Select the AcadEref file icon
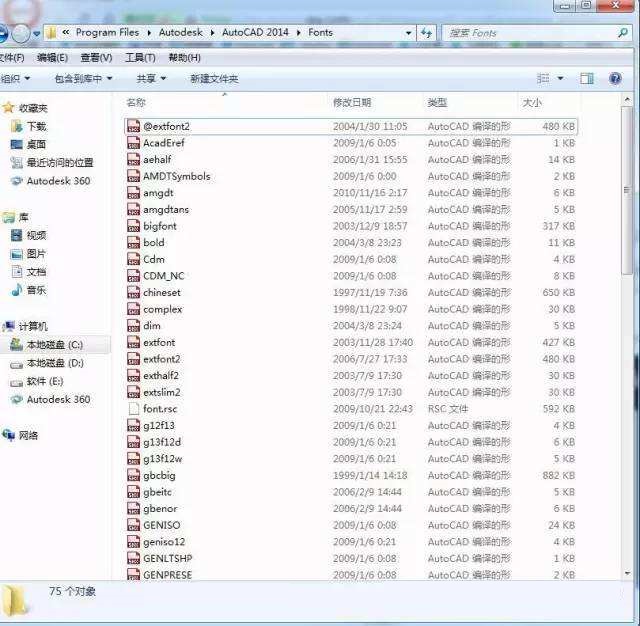Viewport: 640px width, 626px height. [133, 143]
